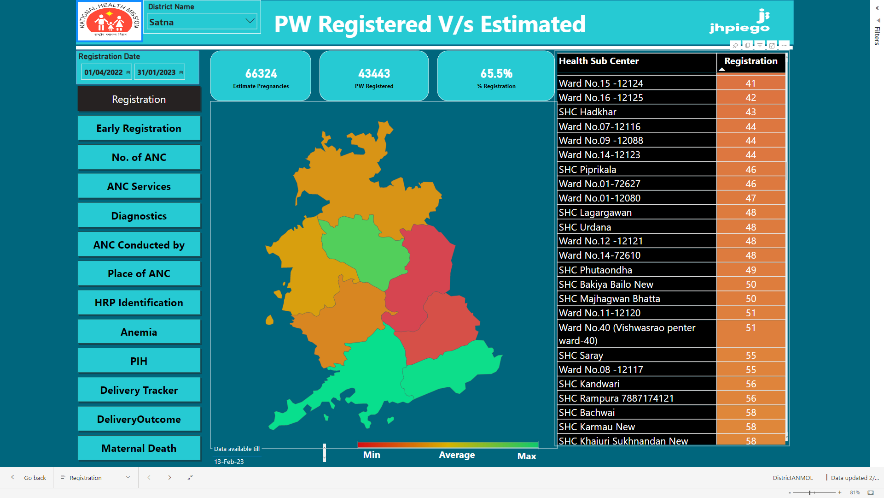This screenshot has height=498, width=884.
Task: Click the Delivery Tracker button
Action: pyautogui.click(x=139, y=390)
